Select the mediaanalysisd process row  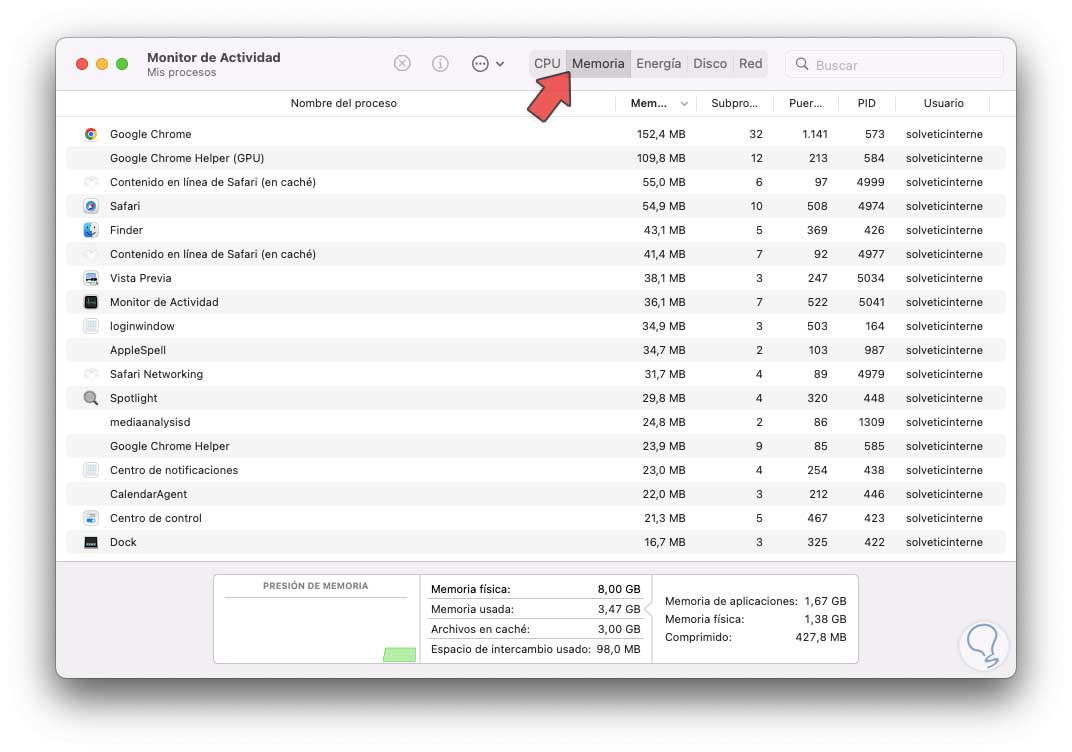536,422
